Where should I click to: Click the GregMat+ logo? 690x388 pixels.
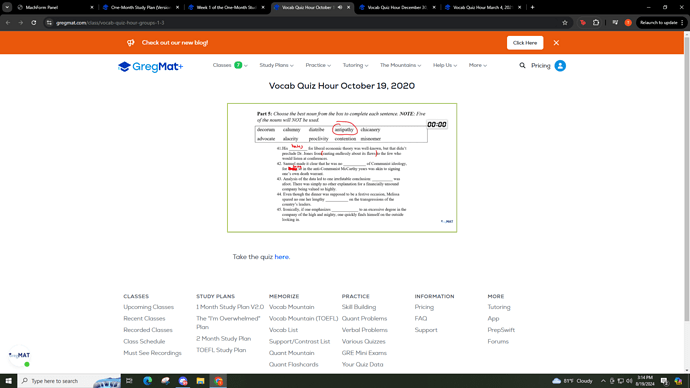pyautogui.click(x=150, y=66)
